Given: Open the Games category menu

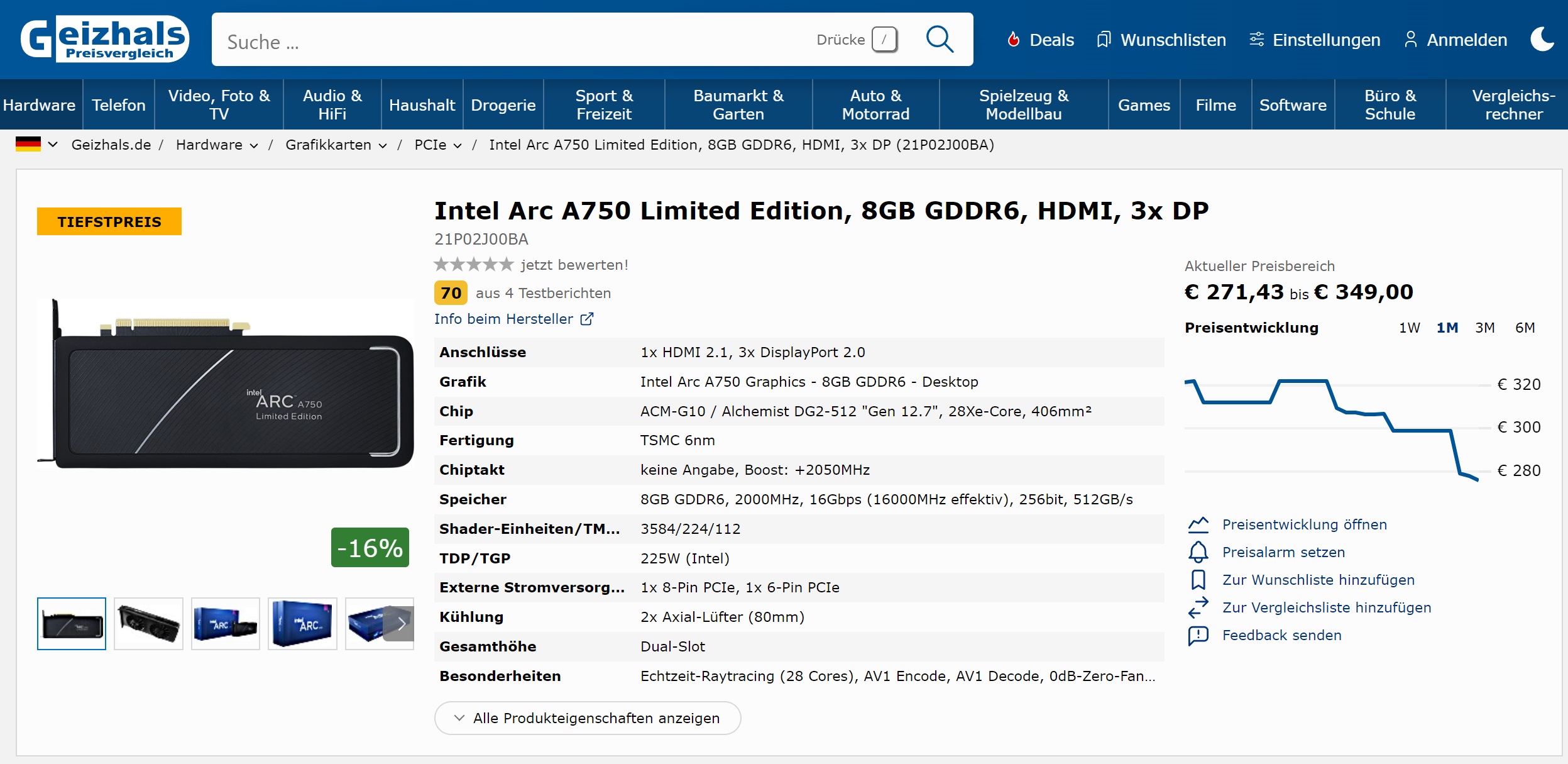Looking at the screenshot, I should pyautogui.click(x=1143, y=105).
